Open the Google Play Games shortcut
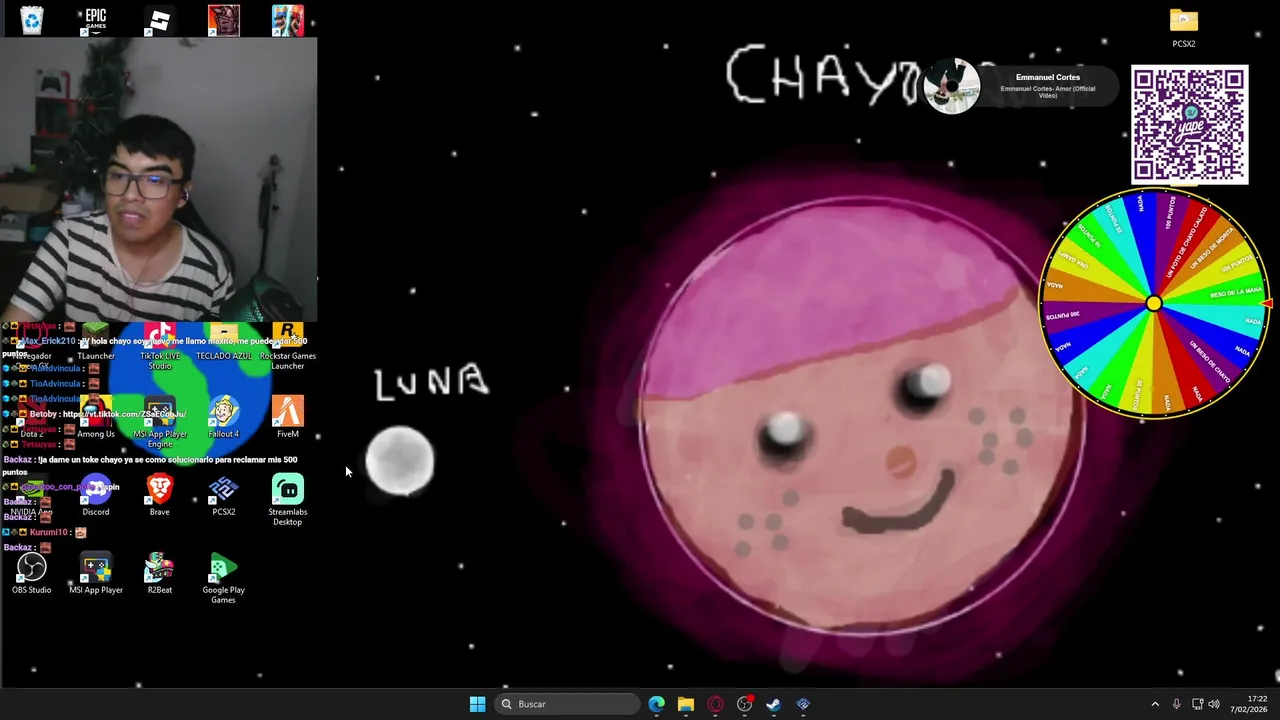This screenshot has width=1280, height=720. coord(224,580)
